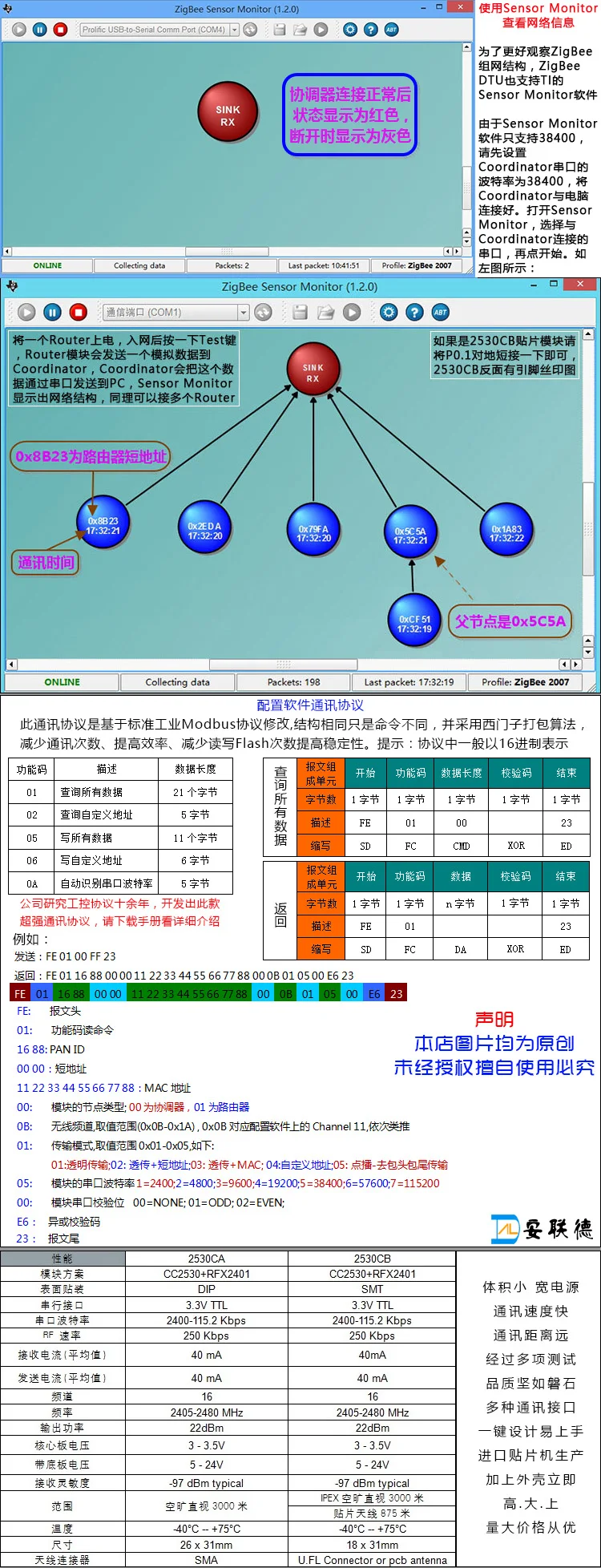Open the About icon in COM1 window
Viewport: 601px width, 1568px height.
point(440,312)
